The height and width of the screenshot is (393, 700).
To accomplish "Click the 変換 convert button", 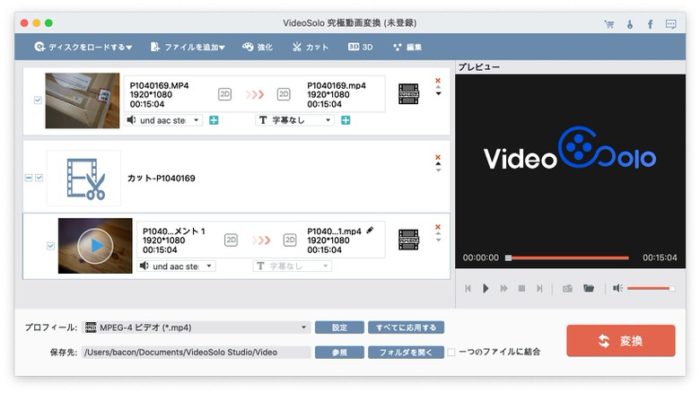I will click(621, 341).
